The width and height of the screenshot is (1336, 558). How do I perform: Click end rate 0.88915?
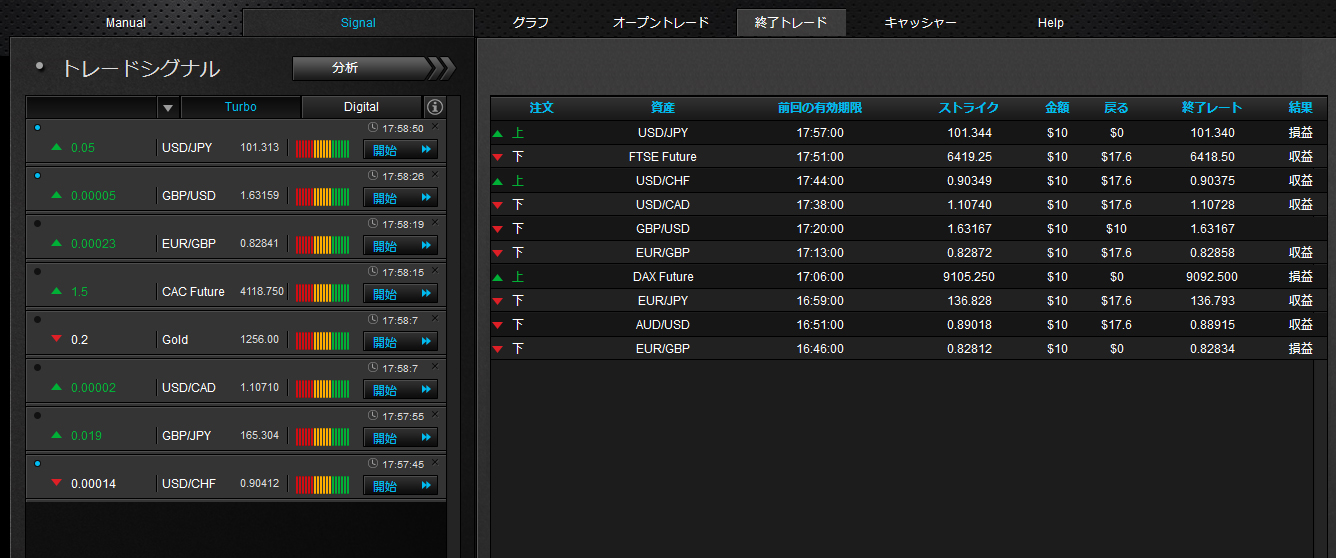(x=1212, y=325)
